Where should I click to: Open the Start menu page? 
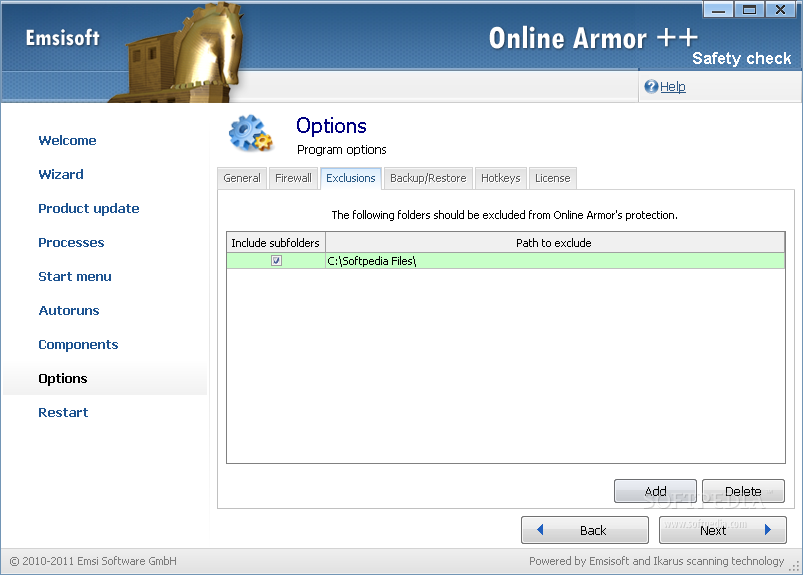pyautogui.click(x=75, y=276)
